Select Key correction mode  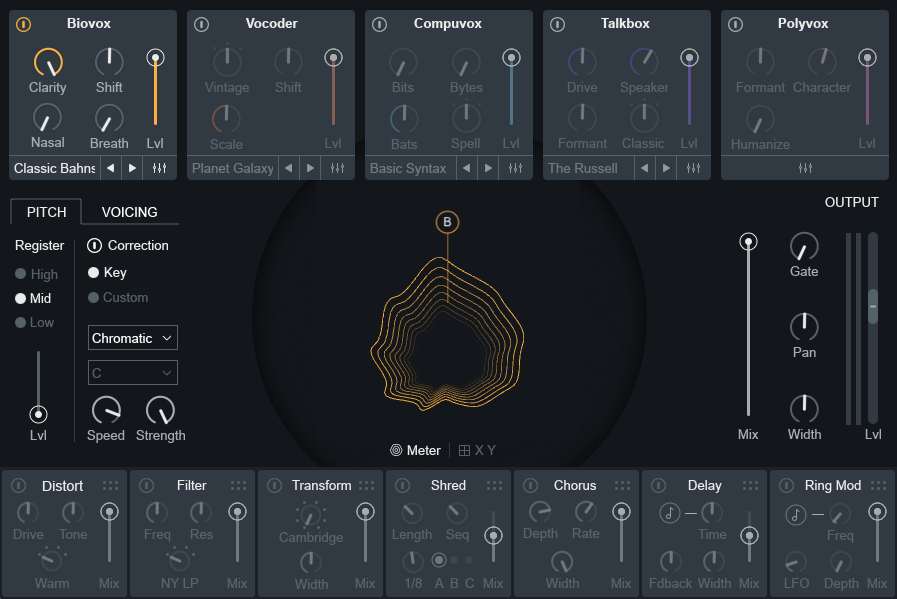107,272
